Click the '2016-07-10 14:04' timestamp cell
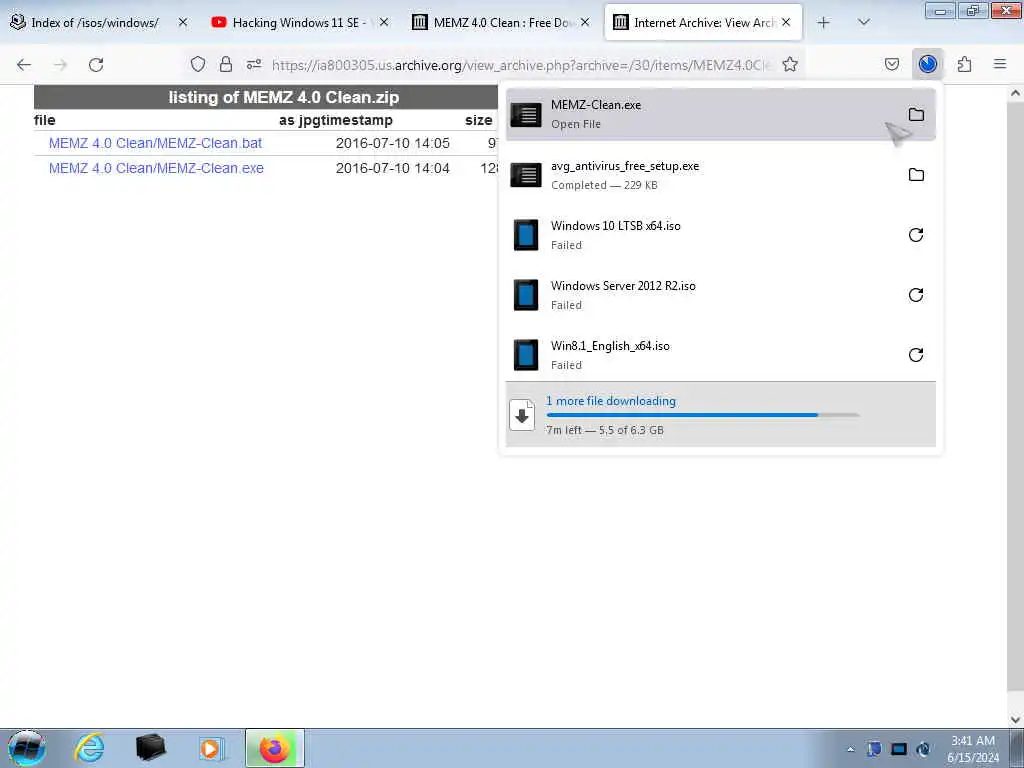The image size is (1024, 768). coord(392,168)
